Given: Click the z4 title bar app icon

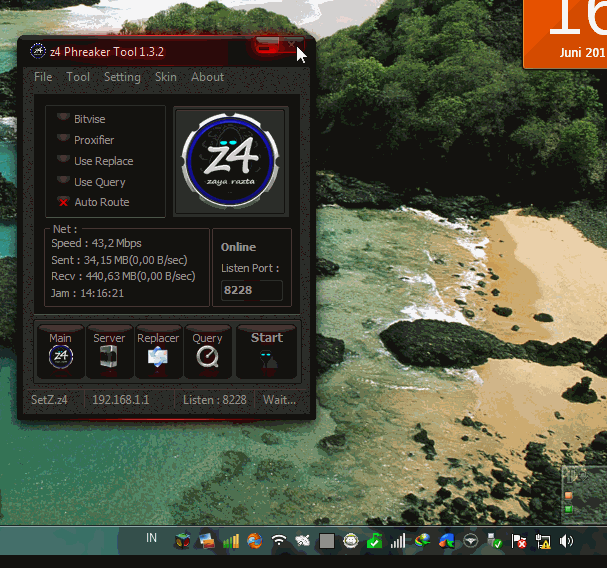Looking at the screenshot, I should point(38,51).
